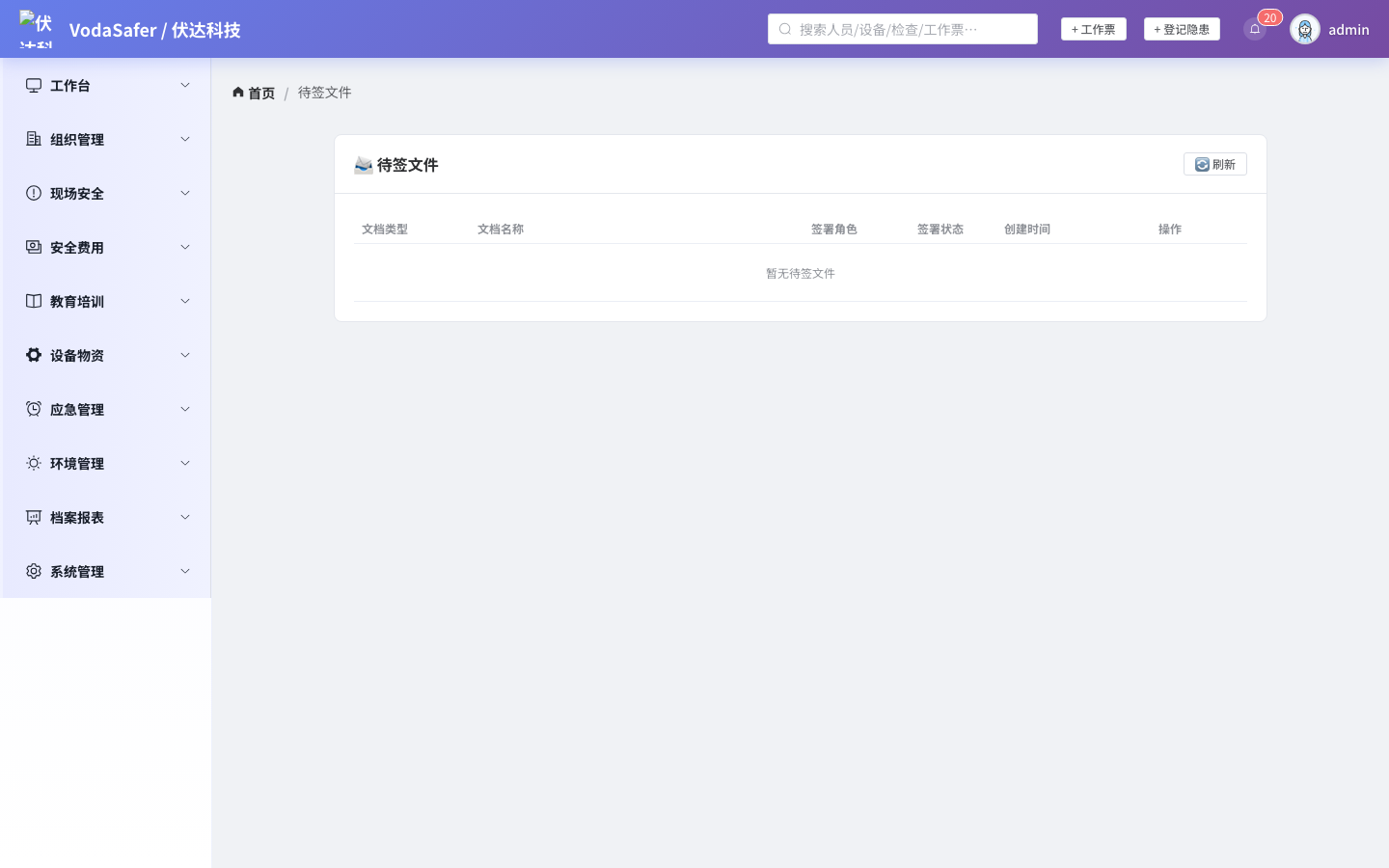Click the admin username text
The width and height of the screenshot is (1389, 868).
click(x=1348, y=29)
